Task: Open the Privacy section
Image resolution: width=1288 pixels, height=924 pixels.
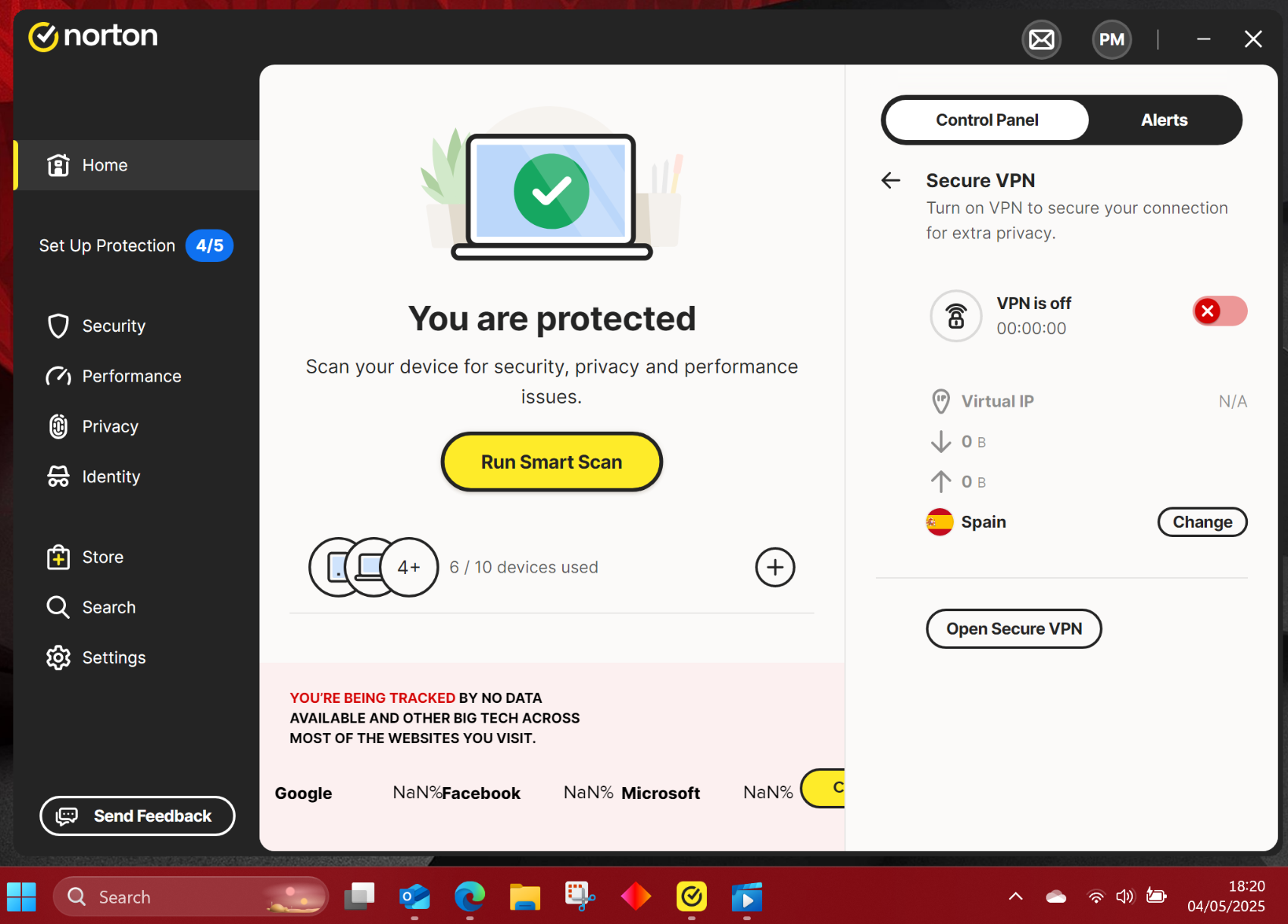Action: point(92,426)
